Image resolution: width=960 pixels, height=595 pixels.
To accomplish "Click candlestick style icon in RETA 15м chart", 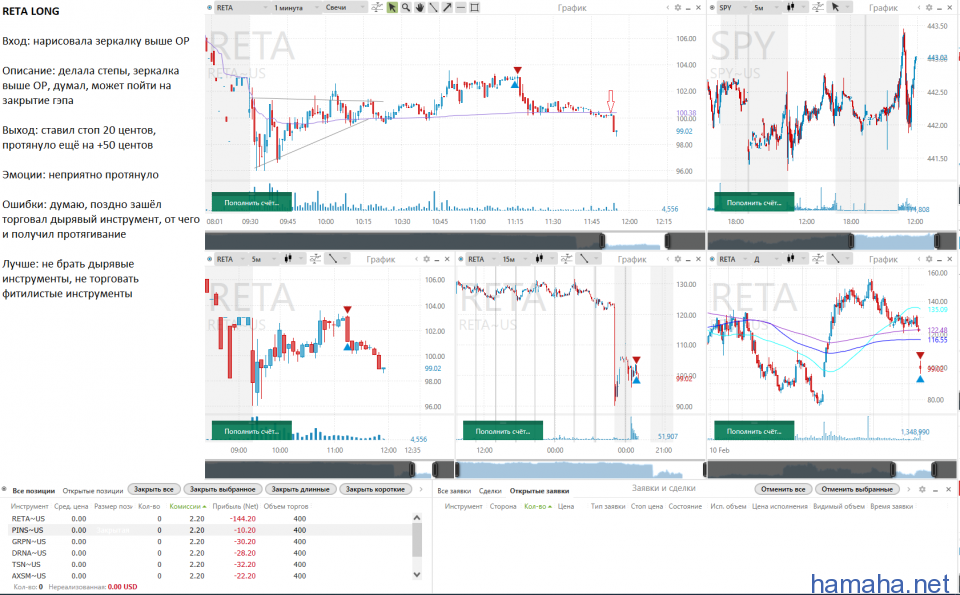I will coord(539,259).
